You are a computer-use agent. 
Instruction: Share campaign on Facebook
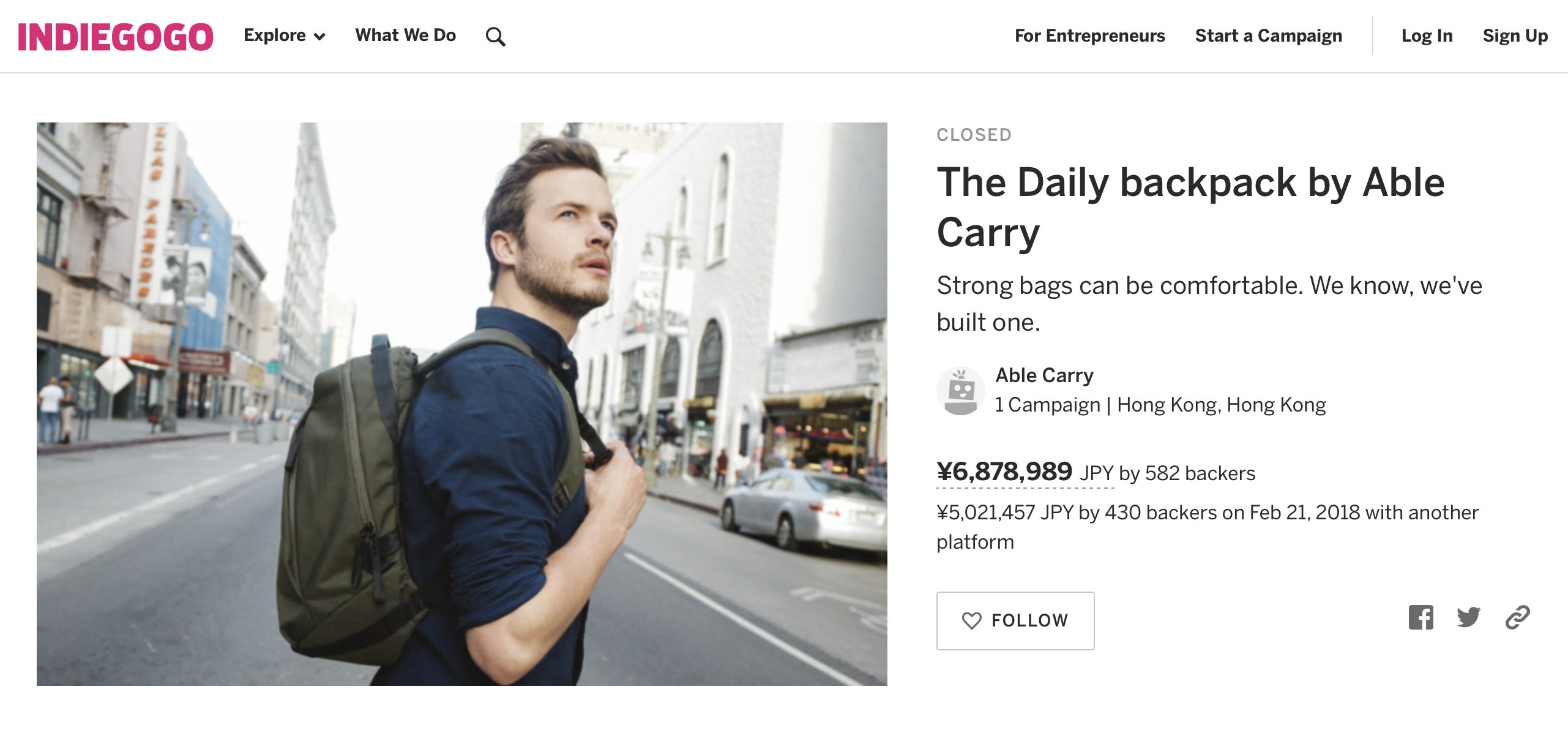[x=1421, y=617]
